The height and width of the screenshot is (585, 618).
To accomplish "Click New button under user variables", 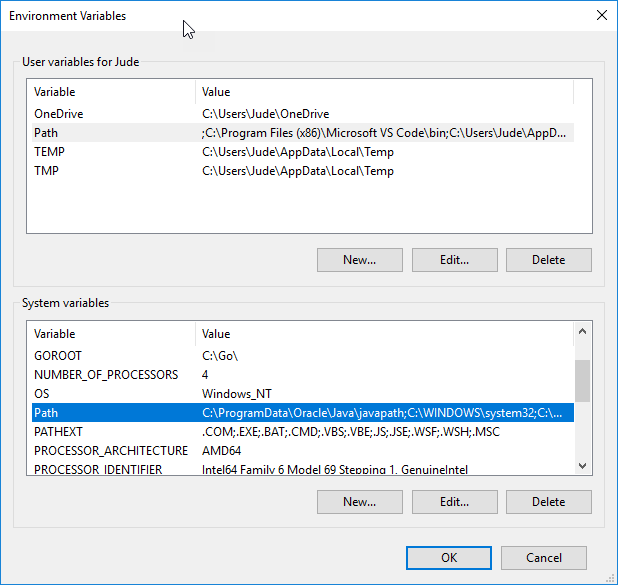I will 359,260.
